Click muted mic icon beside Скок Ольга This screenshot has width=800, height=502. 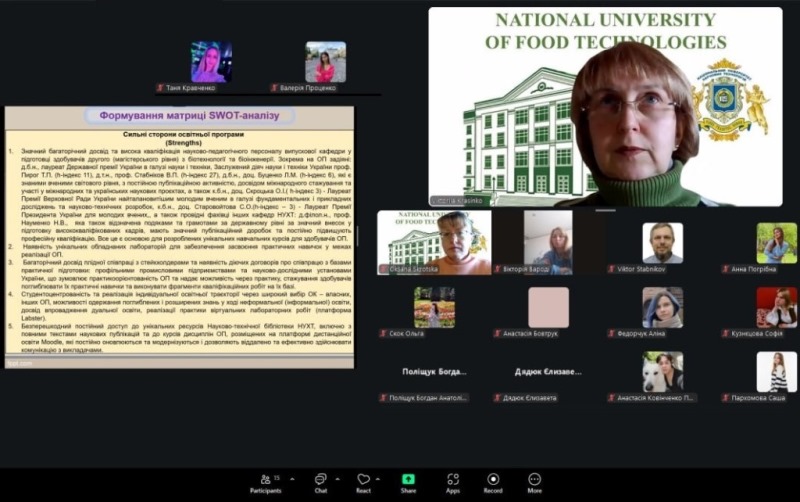click(383, 333)
